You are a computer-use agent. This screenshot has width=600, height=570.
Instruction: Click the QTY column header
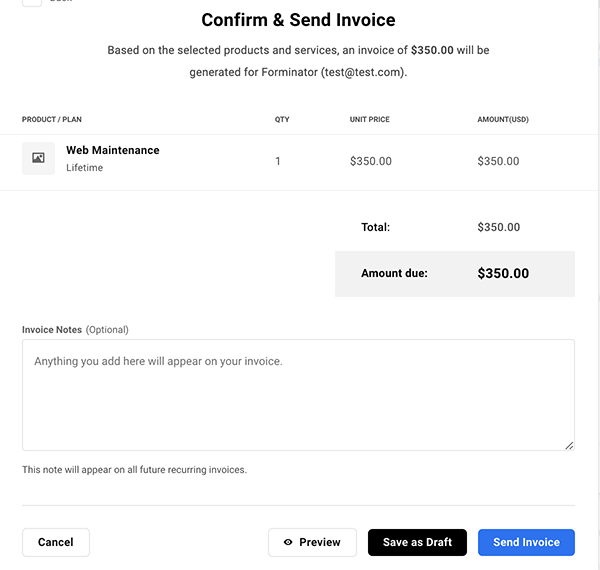pos(282,120)
